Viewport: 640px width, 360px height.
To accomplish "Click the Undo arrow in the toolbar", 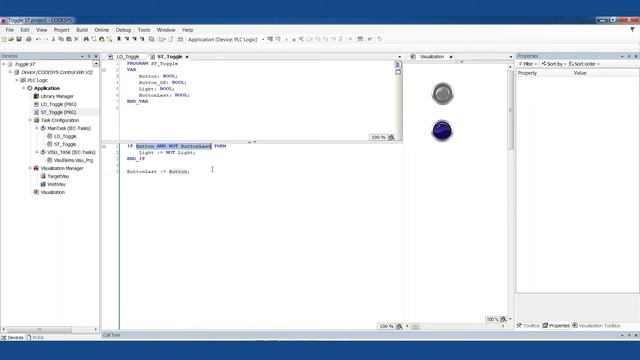I will pos(38,39).
